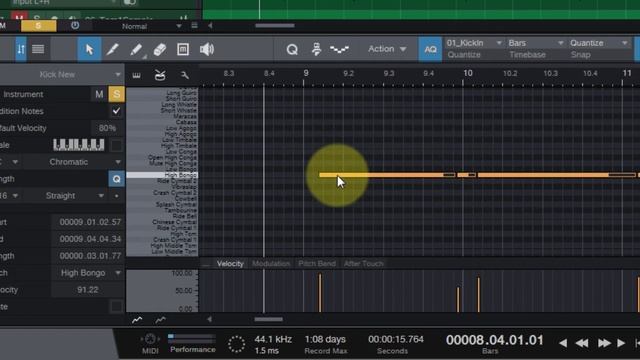Click the left arrow beside the bottom scrollbar
This screenshot has height=360, width=640.
(209, 319)
